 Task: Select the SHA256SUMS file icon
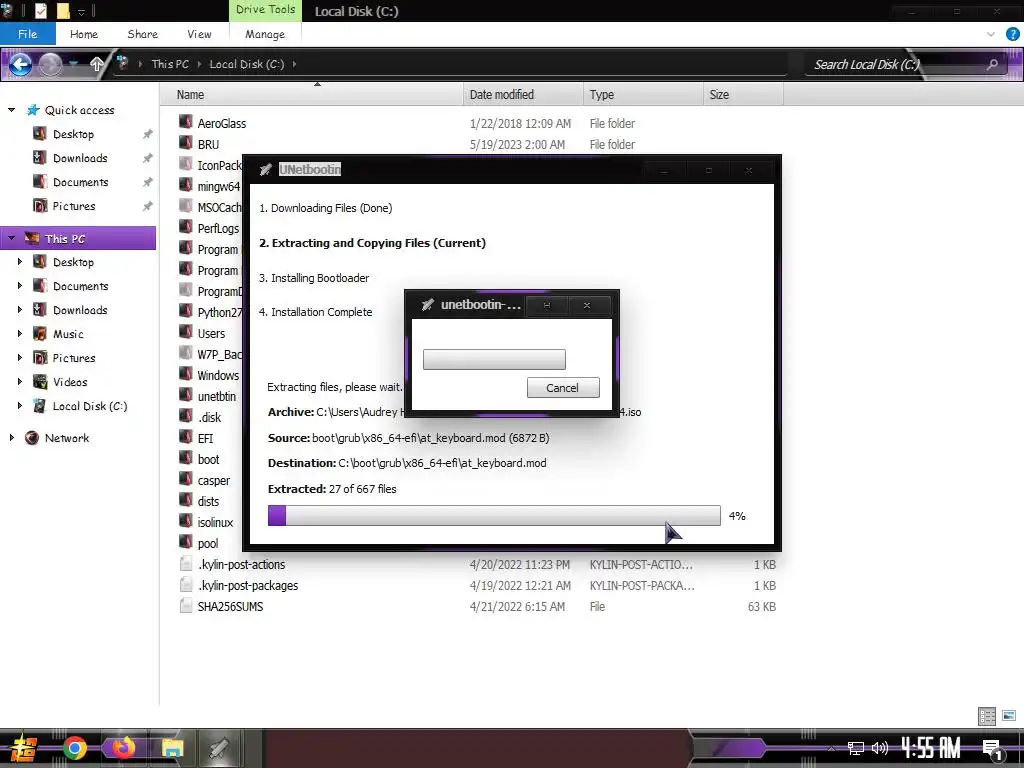pos(186,605)
